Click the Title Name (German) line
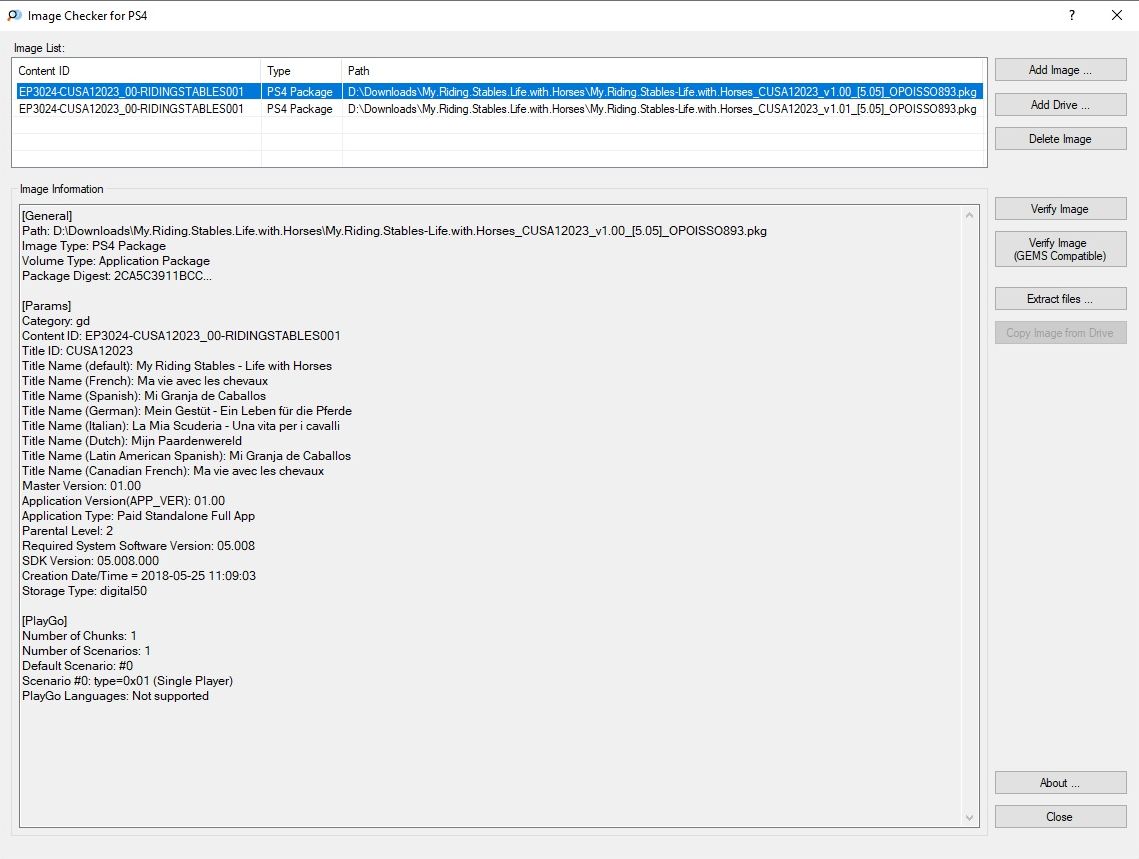The width and height of the screenshot is (1139, 859). (x=187, y=411)
